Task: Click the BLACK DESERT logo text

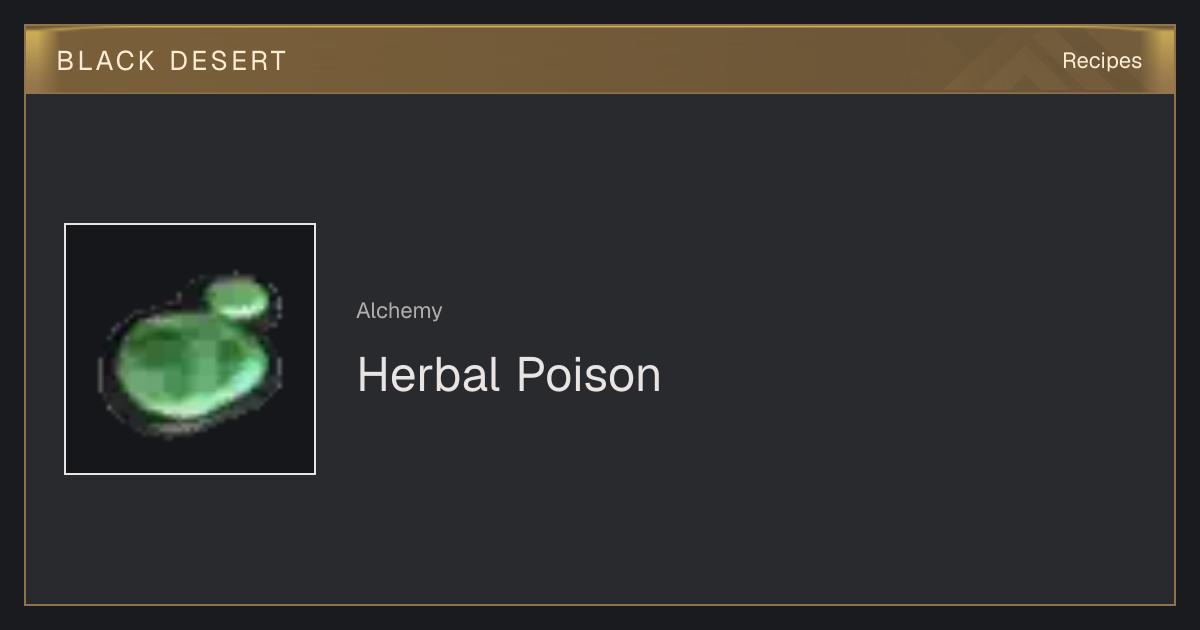Action: pyautogui.click(x=172, y=61)
